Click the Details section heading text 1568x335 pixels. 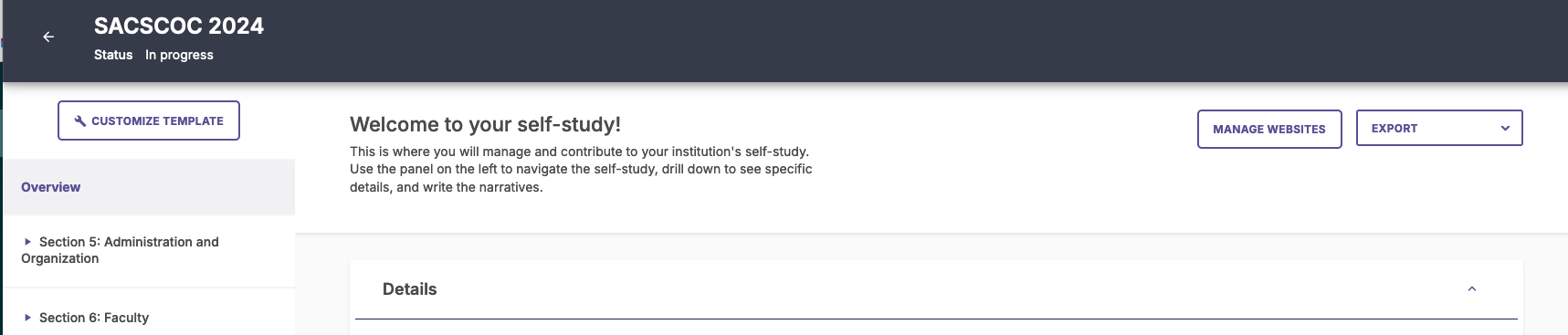pyautogui.click(x=409, y=289)
